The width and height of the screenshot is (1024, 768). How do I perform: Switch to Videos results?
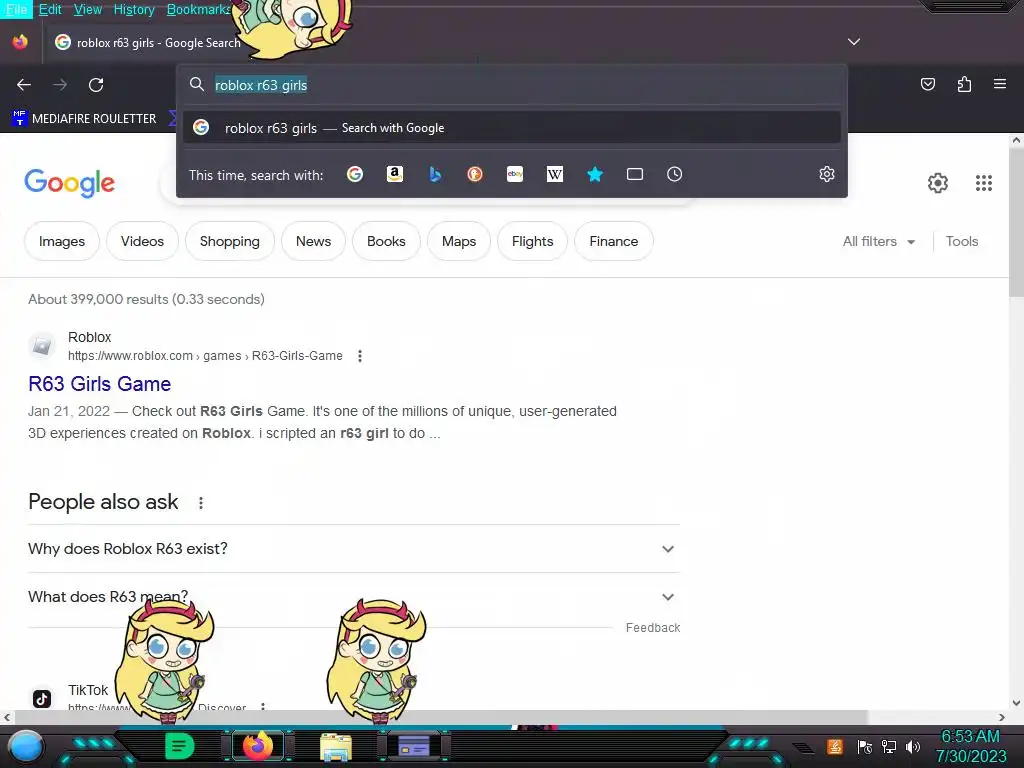pos(142,242)
